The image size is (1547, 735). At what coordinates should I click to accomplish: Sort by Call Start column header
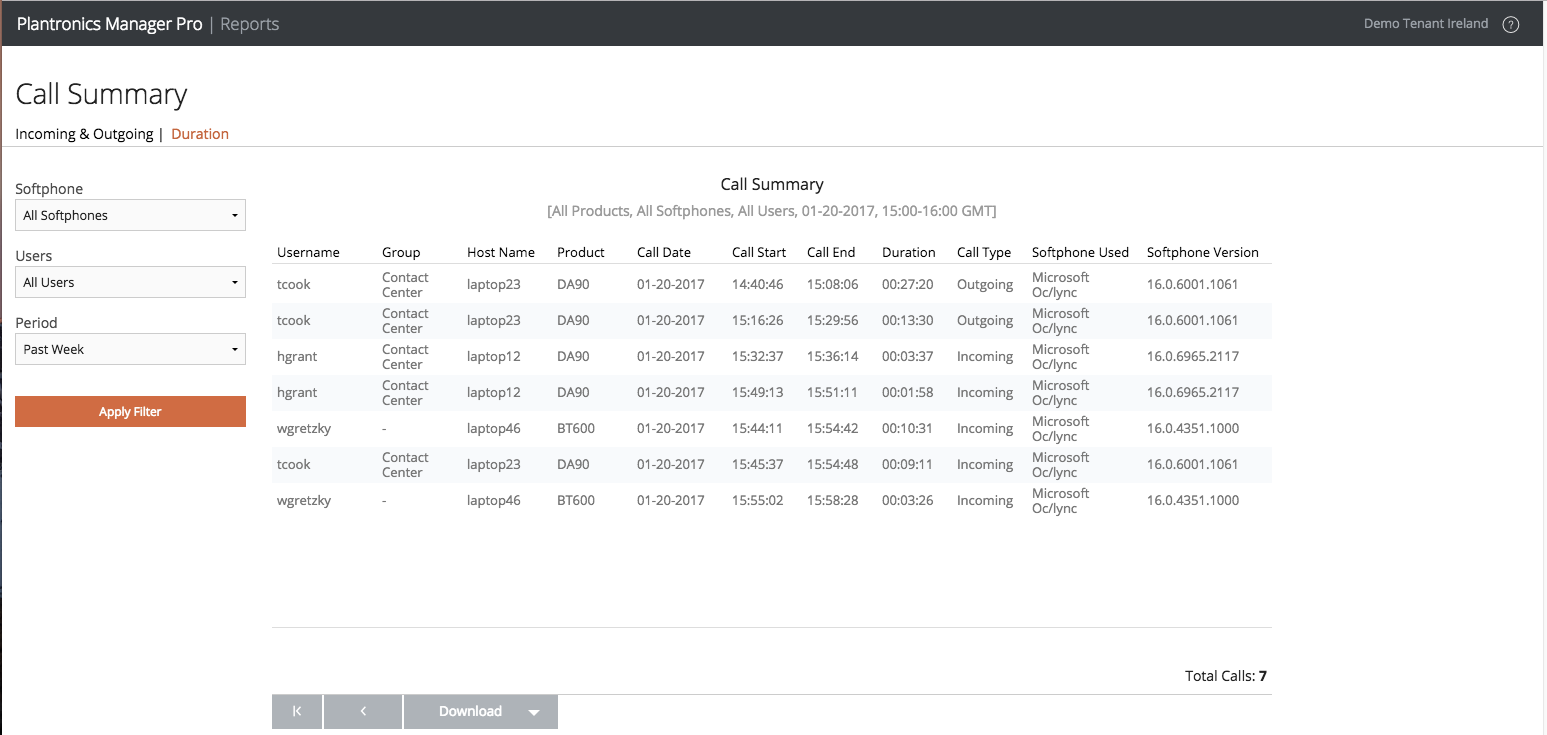tap(759, 252)
